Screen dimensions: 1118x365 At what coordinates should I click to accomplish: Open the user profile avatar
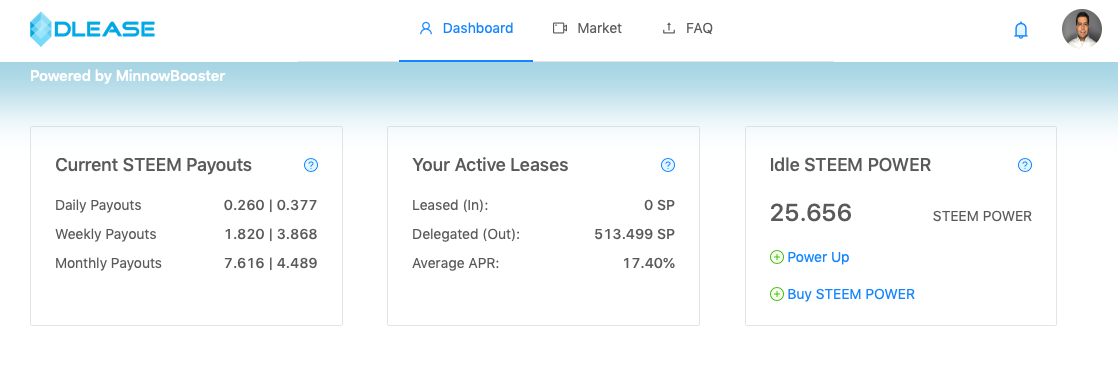[x=1082, y=29]
